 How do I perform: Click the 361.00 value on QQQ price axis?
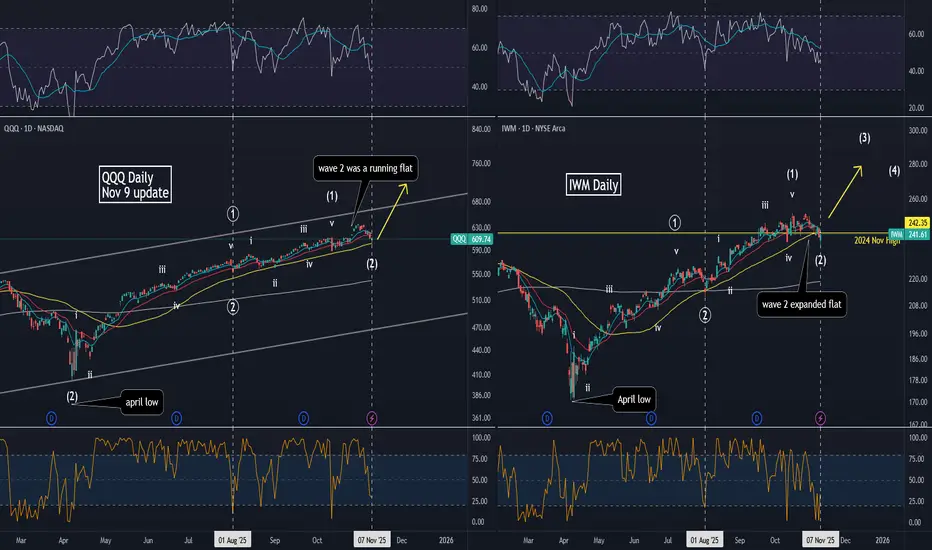pyautogui.click(x=481, y=418)
